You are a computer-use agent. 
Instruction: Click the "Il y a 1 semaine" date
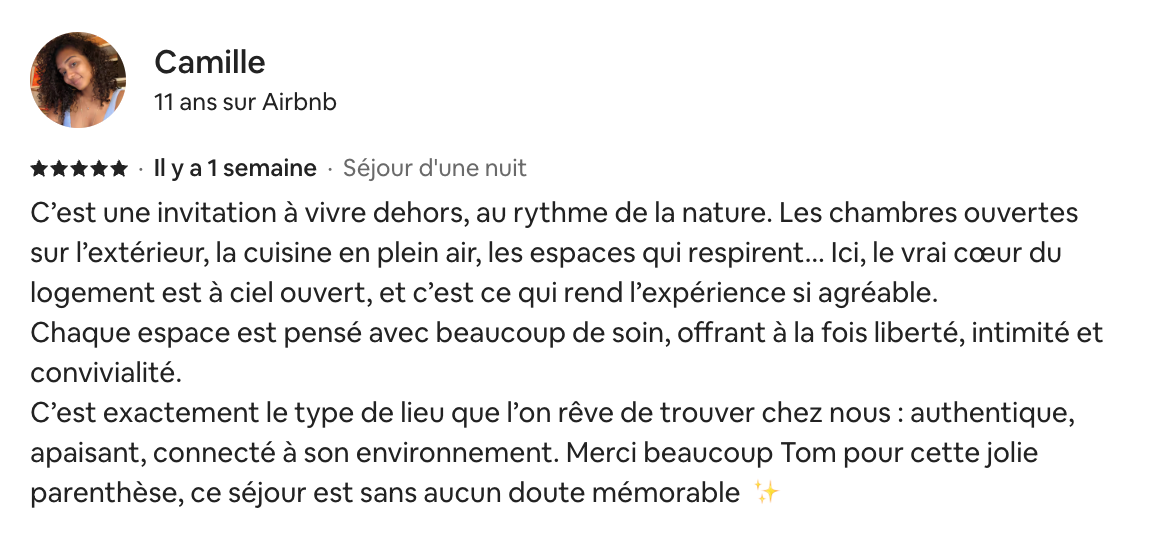(x=235, y=168)
